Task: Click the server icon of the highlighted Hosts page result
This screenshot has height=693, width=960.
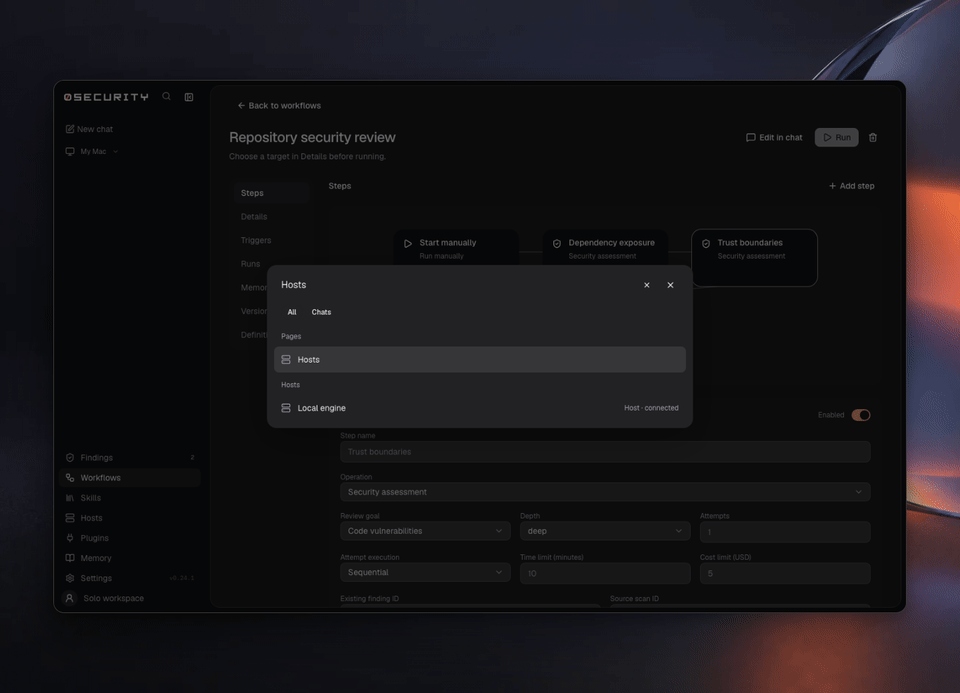Action: click(286, 359)
